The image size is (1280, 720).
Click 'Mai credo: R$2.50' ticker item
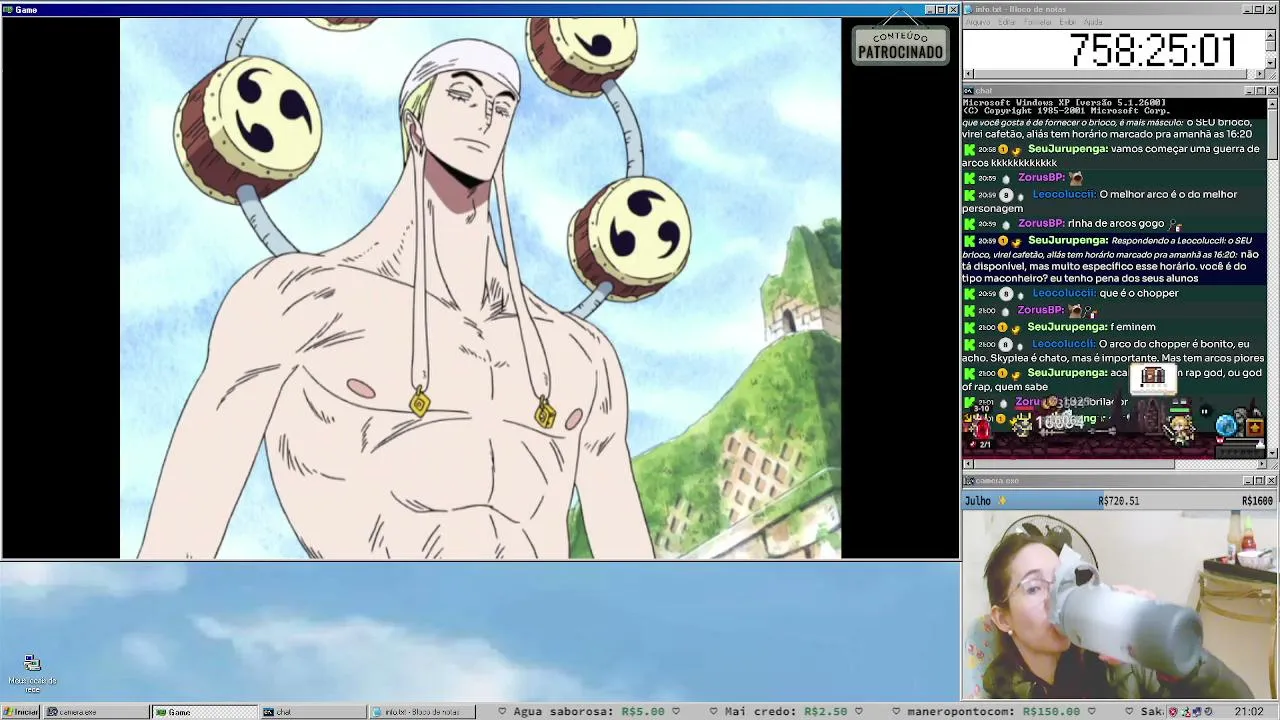point(786,712)
